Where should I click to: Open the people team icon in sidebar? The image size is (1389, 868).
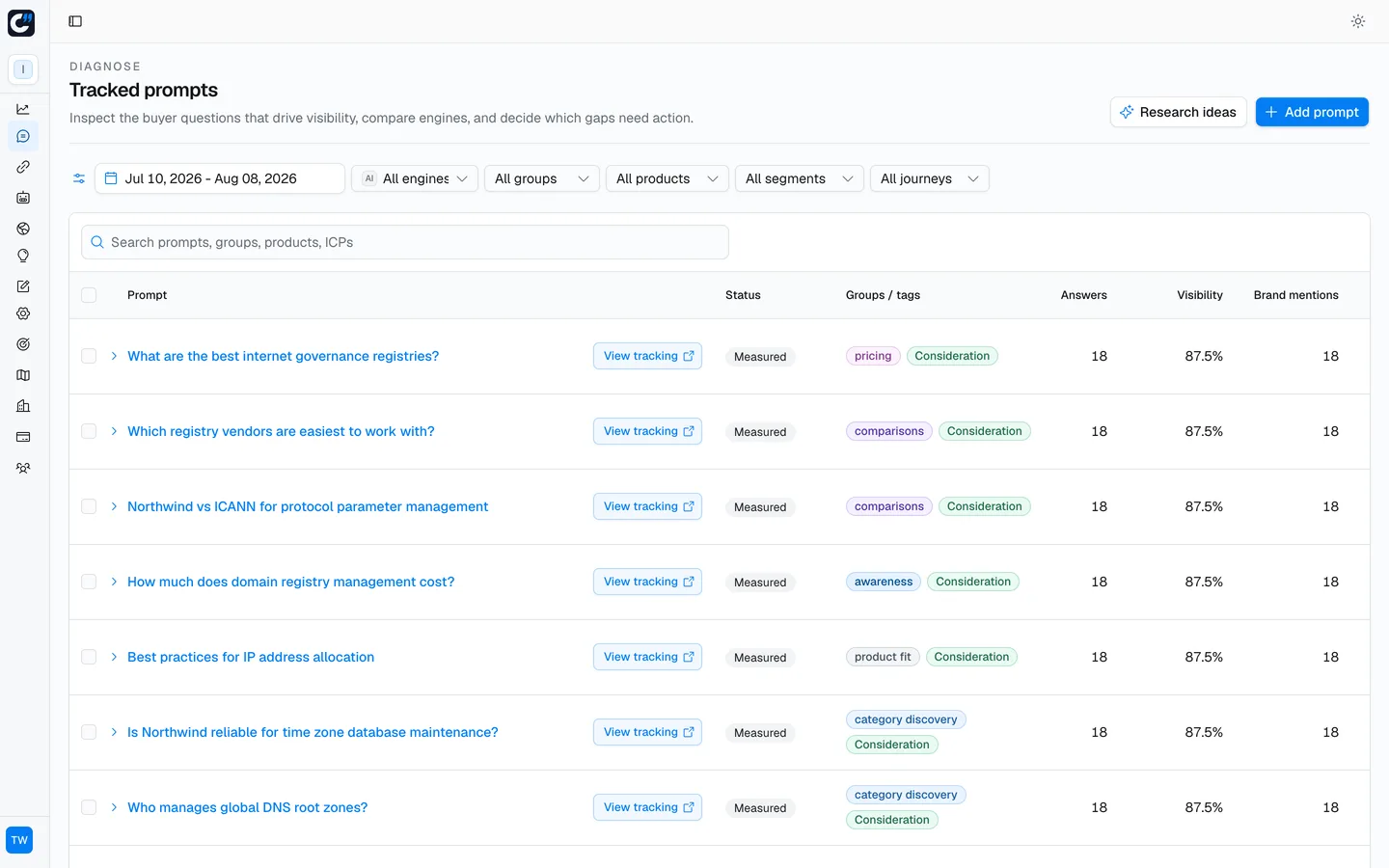point(23,468)
